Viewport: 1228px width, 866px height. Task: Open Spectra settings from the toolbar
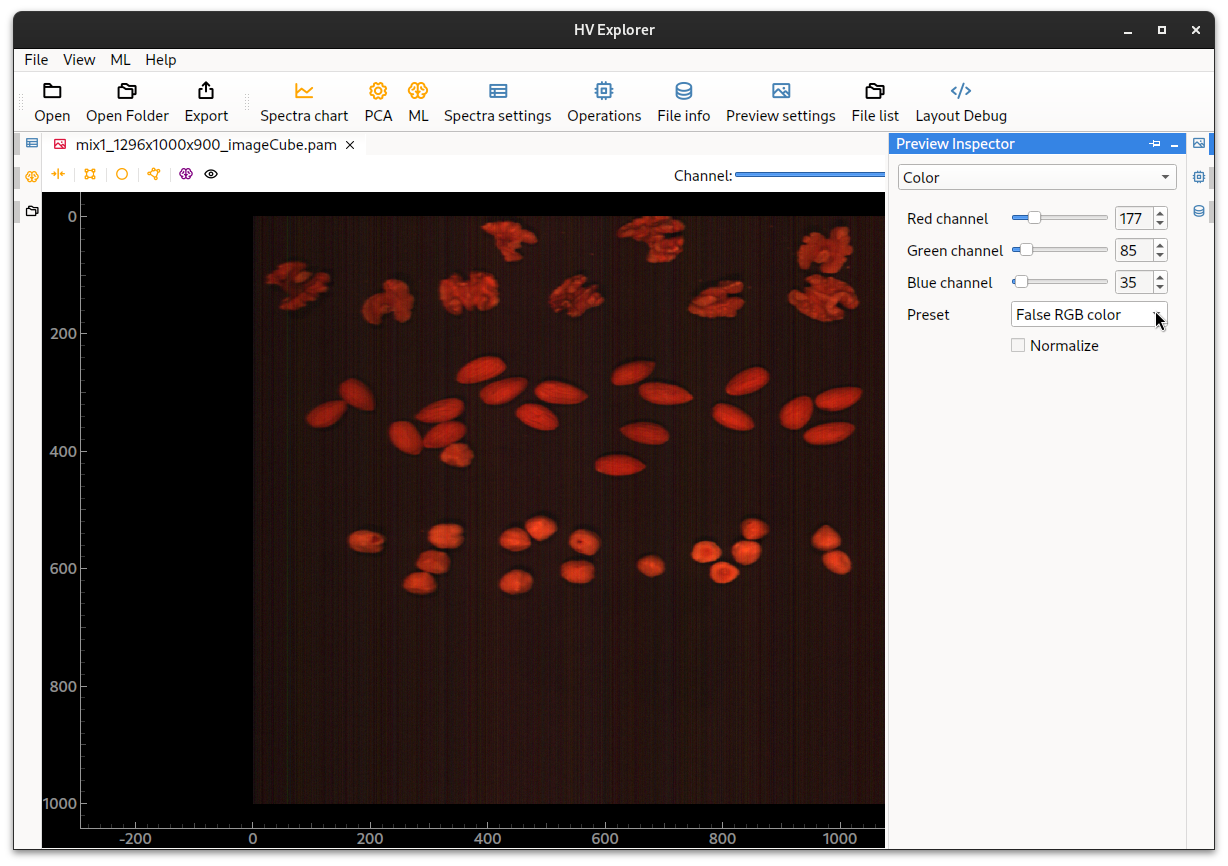pyautogui.click(x=497, y=103)
